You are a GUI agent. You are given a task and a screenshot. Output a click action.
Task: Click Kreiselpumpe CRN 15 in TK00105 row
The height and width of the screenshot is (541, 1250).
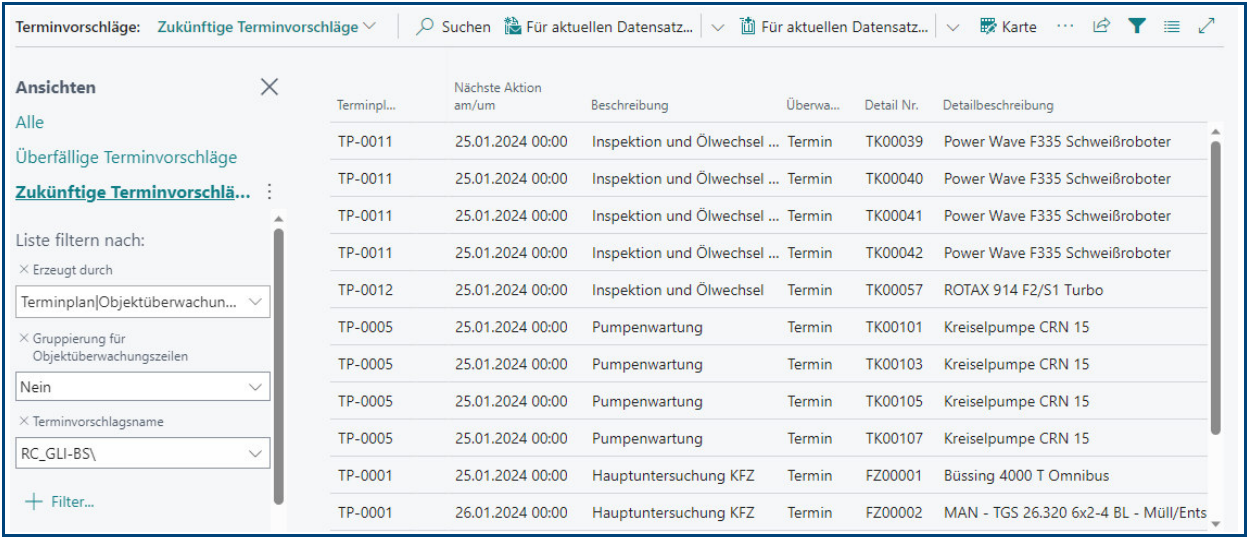click(1016, 401)
